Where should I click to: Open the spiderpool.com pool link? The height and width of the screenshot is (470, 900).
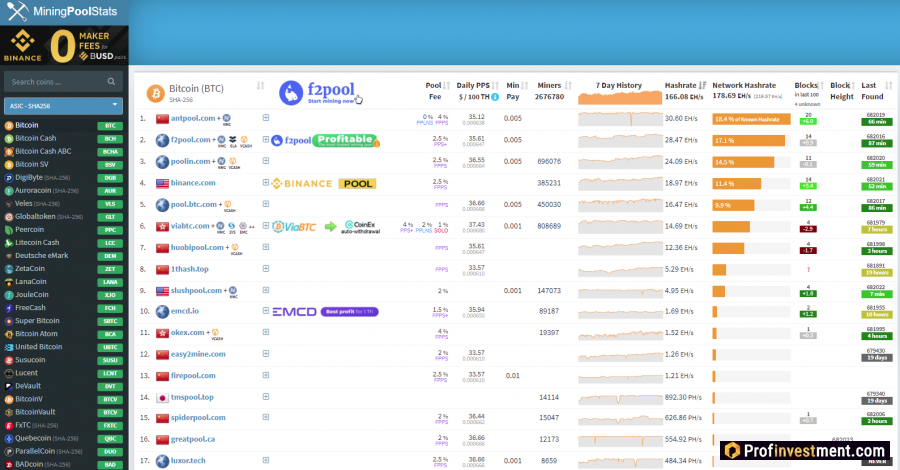pos(198,418)
